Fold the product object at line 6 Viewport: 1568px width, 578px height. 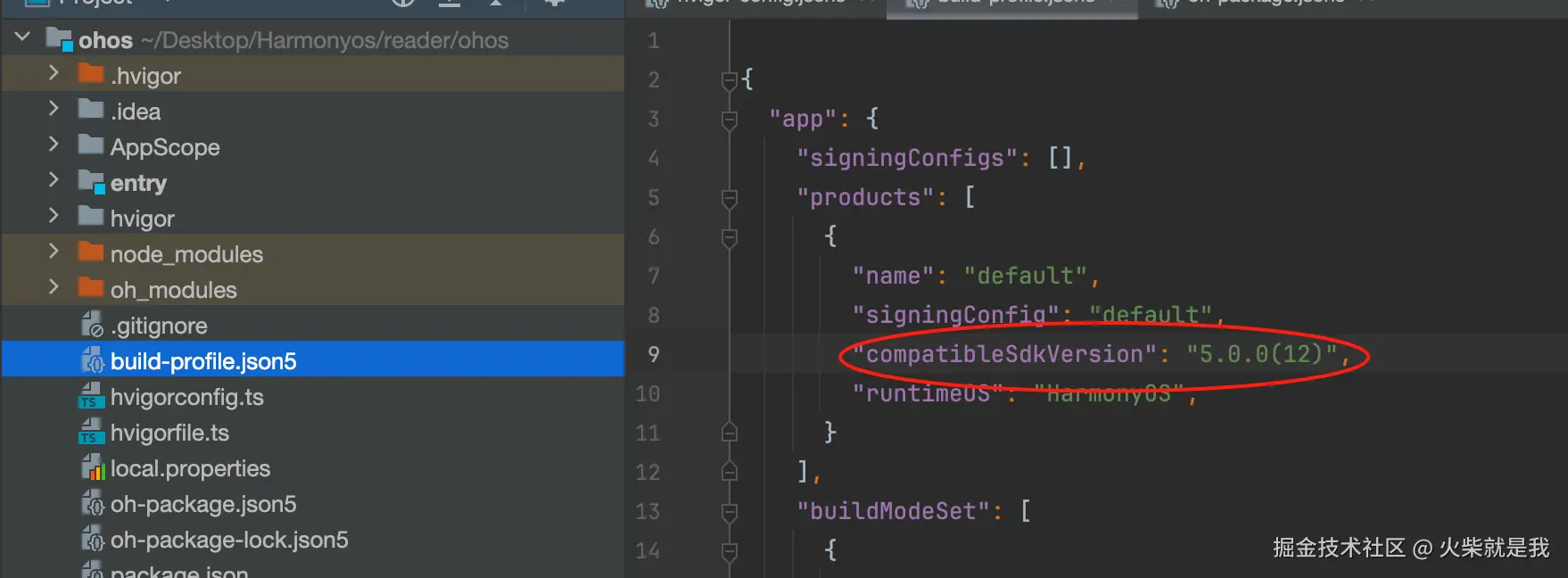pos(729,237)
